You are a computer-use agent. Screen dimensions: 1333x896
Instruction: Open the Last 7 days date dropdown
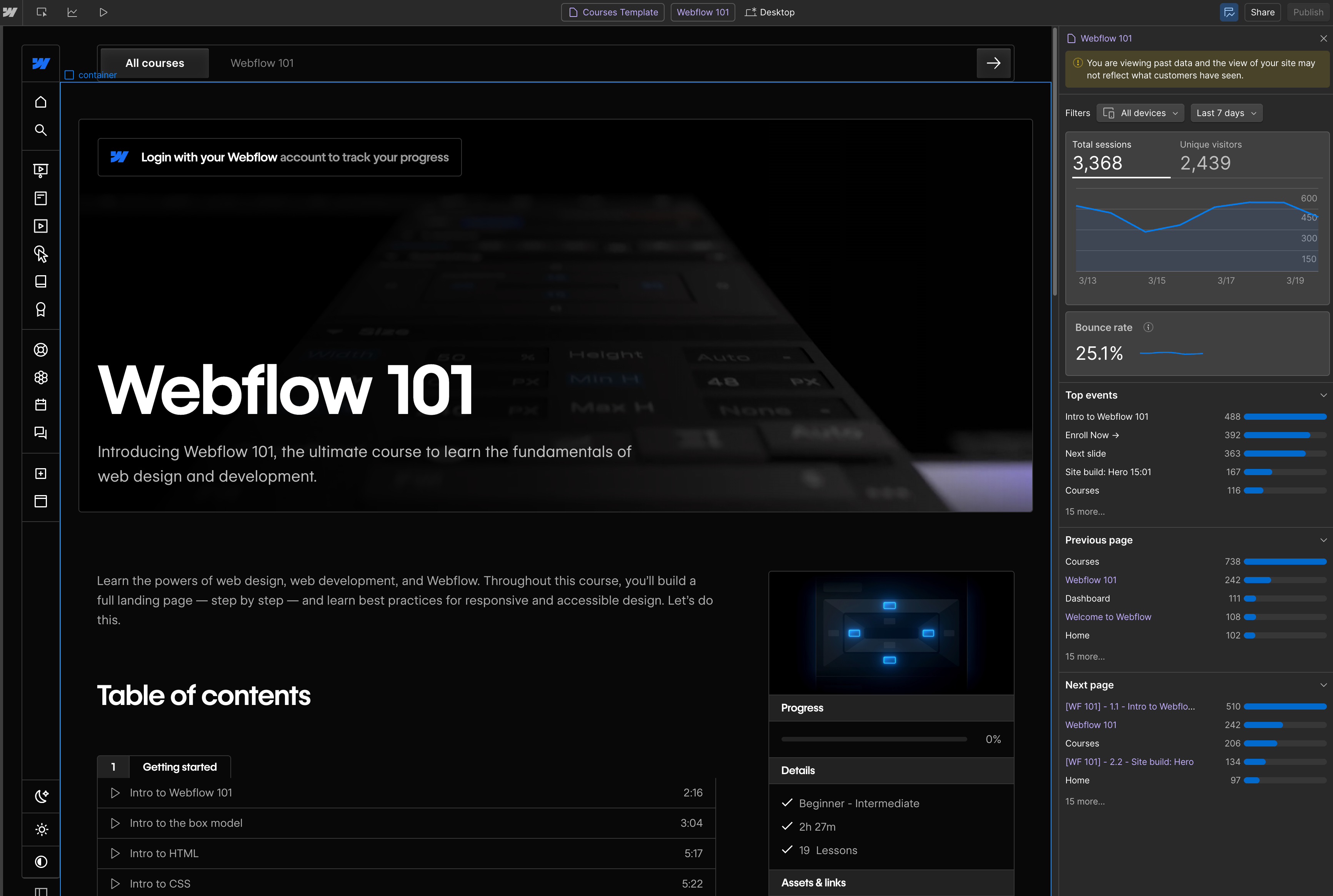1226,113
